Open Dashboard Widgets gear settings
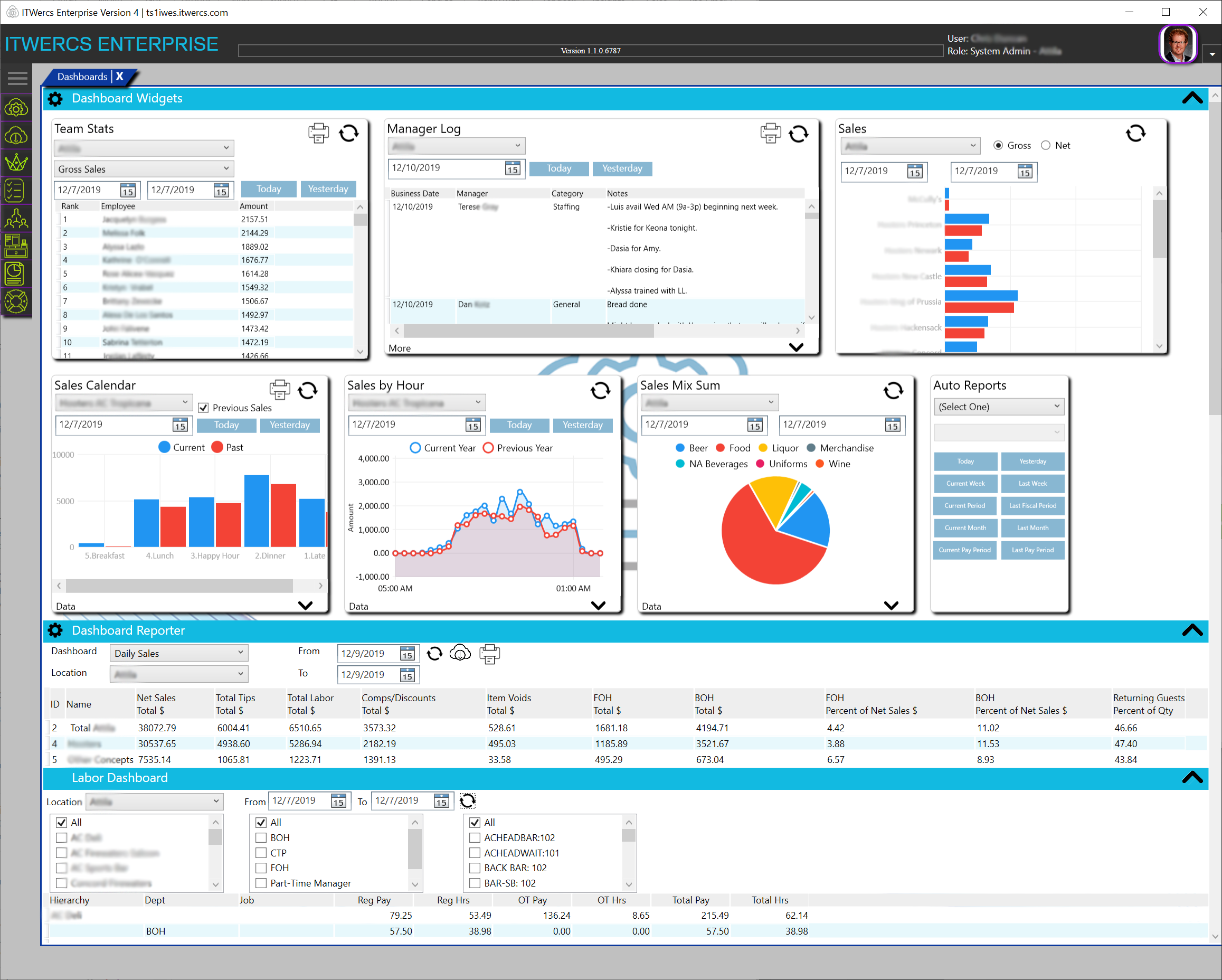Viewport: 1222px width, 980px height. click(55, 99)
